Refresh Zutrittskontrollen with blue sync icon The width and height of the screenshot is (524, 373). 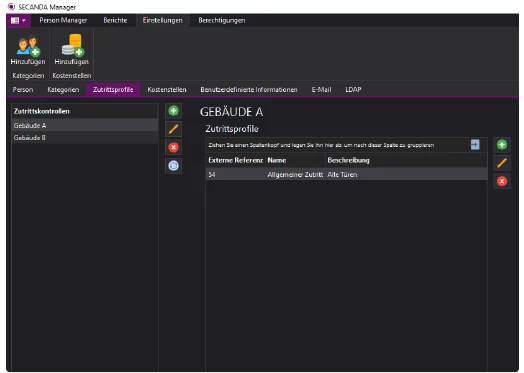pos(173,166)
